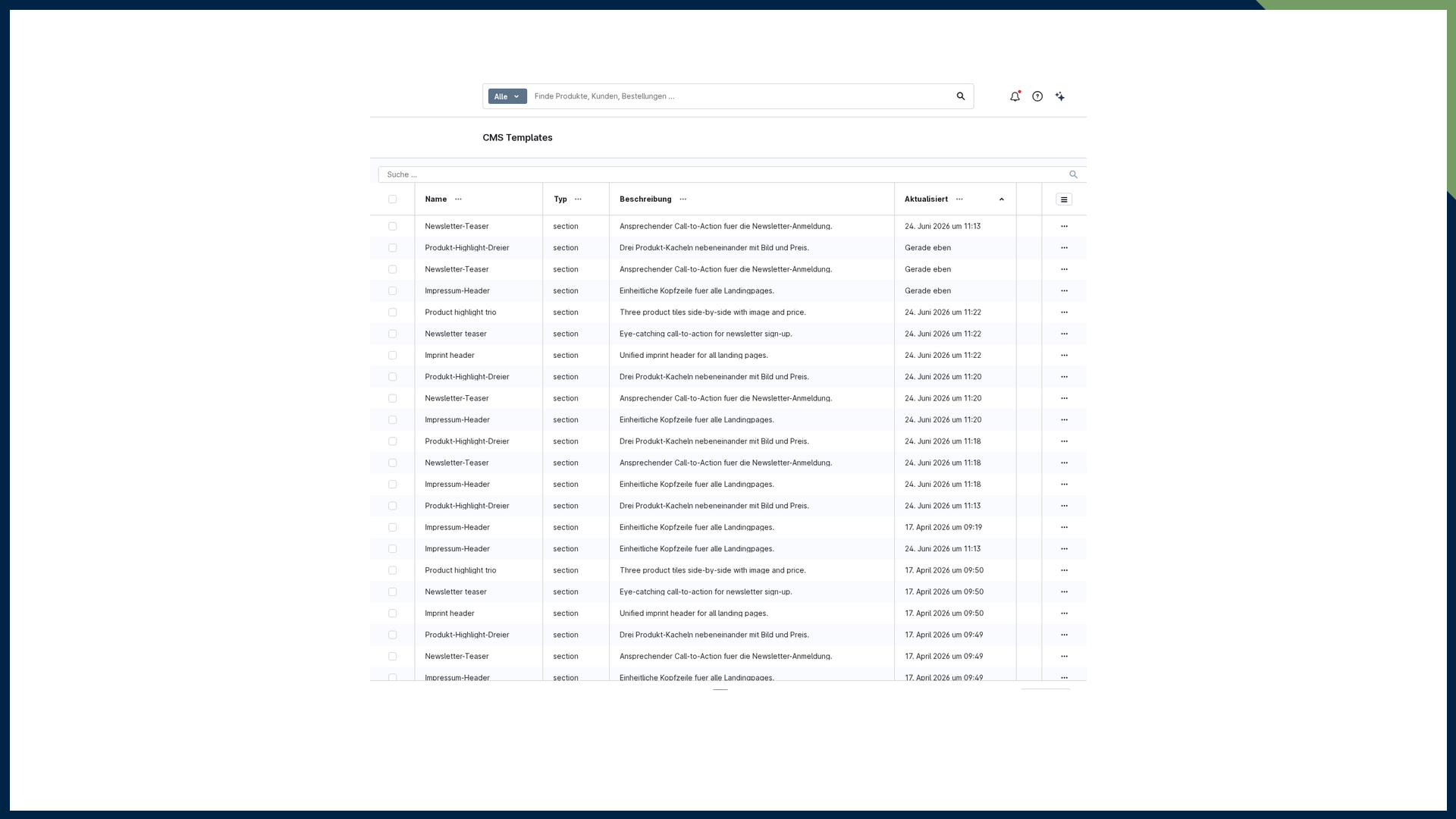Check the Product highlight trio row dated 24. Juni
The height and width of the screenshot is (819, 1456).
393,312
